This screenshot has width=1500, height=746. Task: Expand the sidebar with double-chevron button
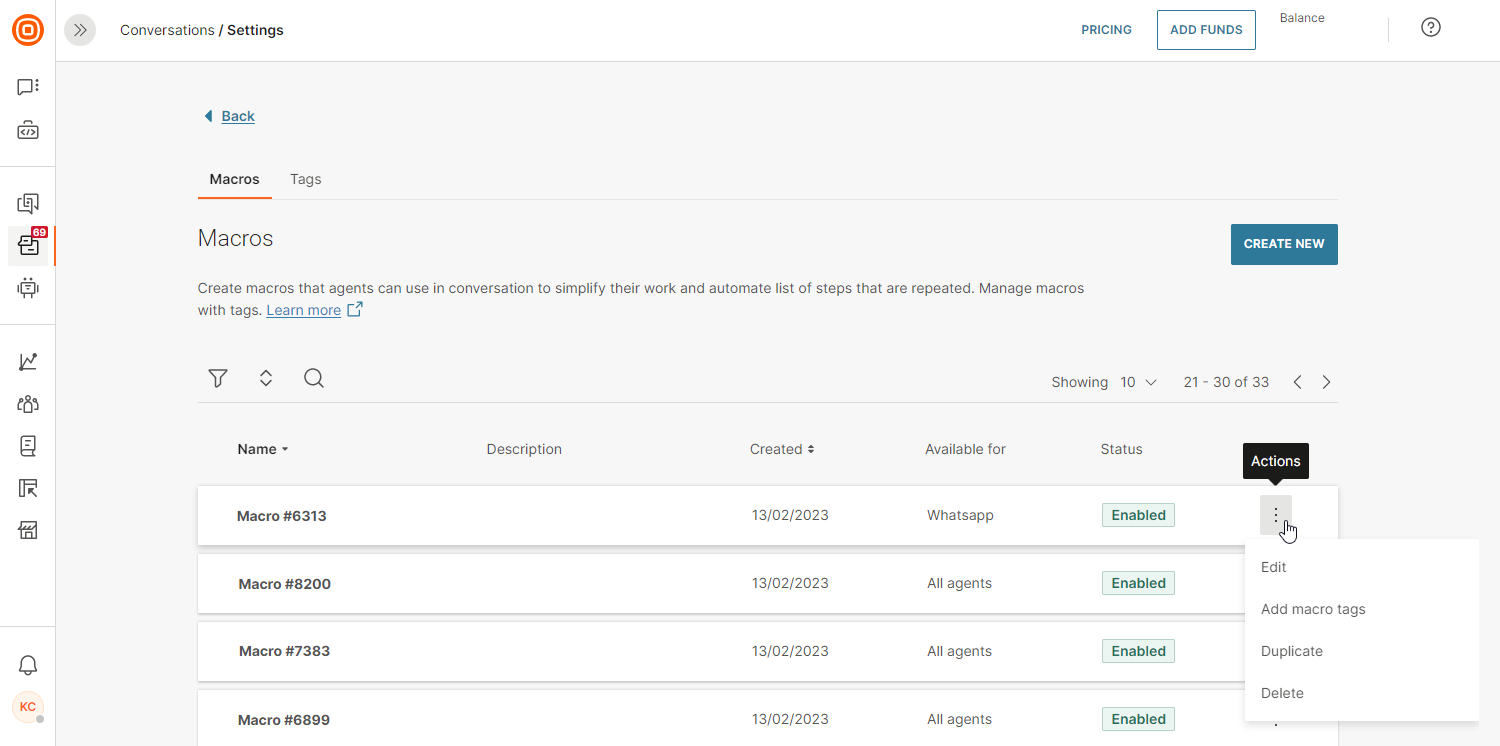pyautogui.click(x=80, y=30)
